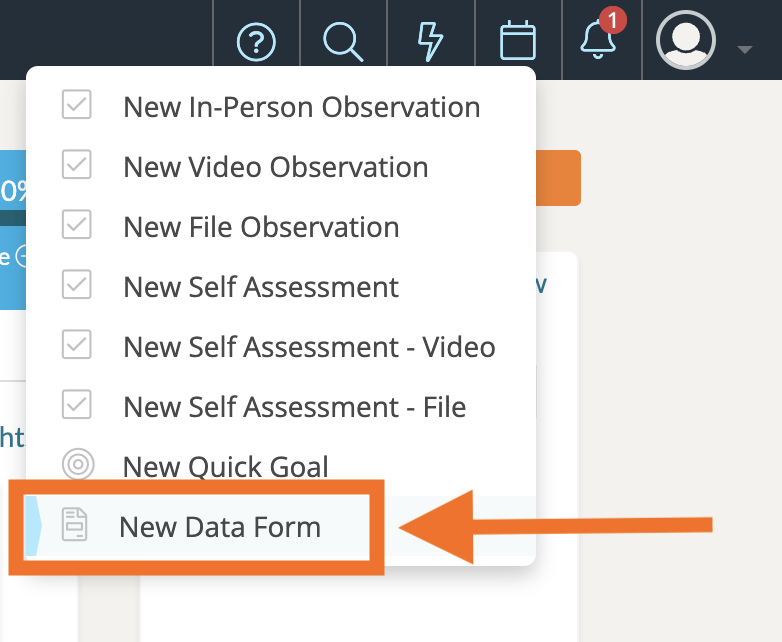Select New Quick Goal option

[225, 467]
